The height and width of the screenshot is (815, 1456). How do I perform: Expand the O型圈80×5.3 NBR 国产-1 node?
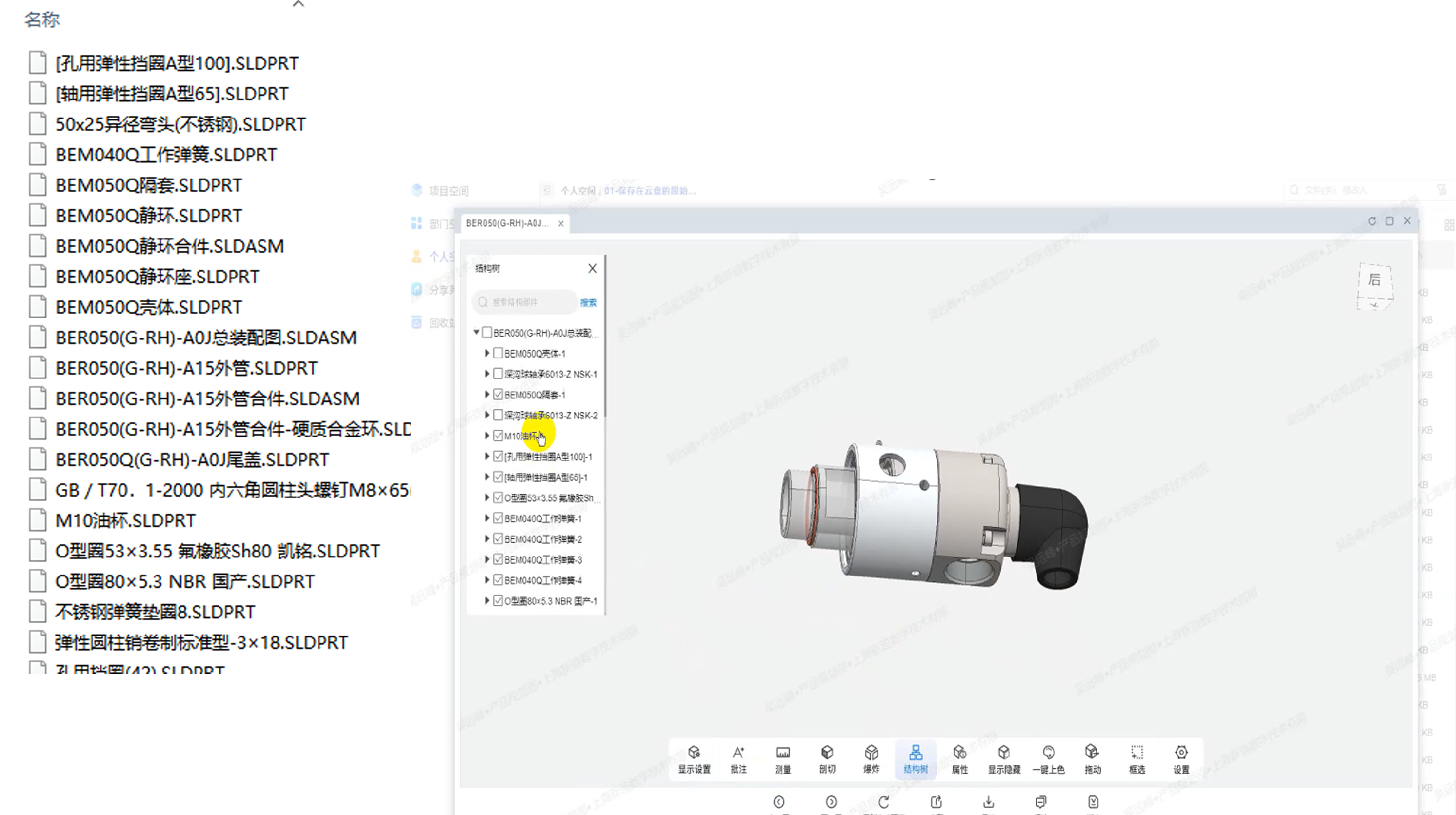[x=487, y=601]
